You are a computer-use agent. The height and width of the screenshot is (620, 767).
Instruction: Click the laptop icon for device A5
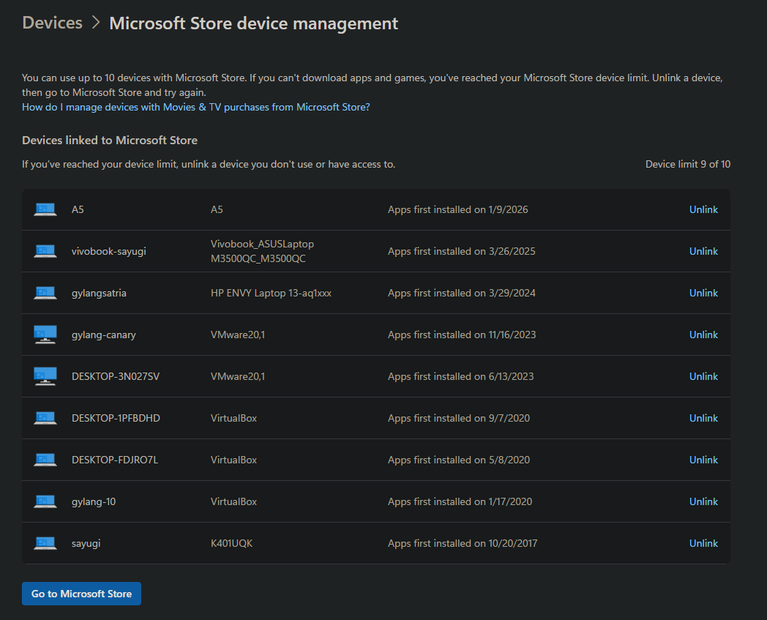45,209
